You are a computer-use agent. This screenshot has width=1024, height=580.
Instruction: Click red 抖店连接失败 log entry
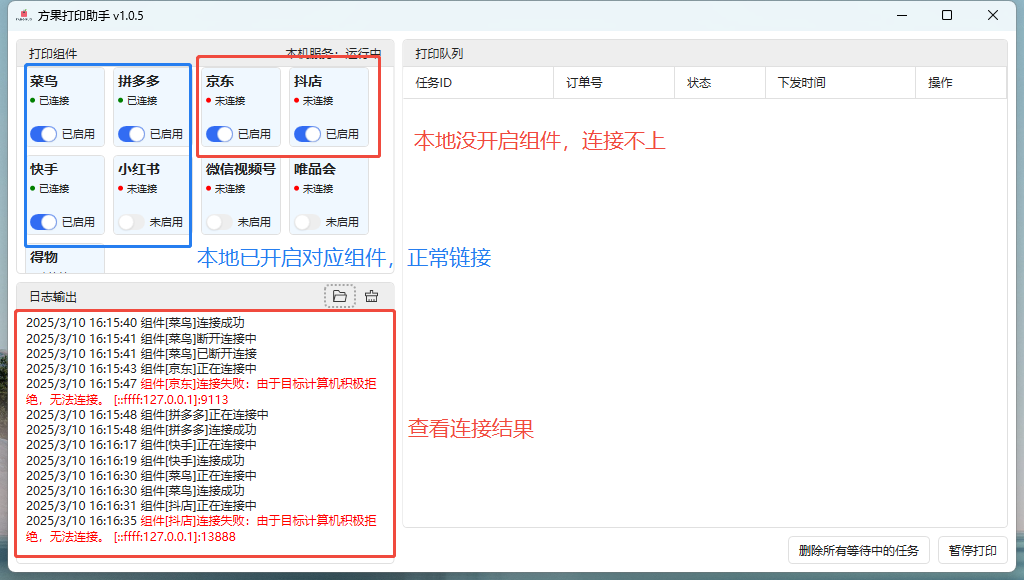[201, 528]
